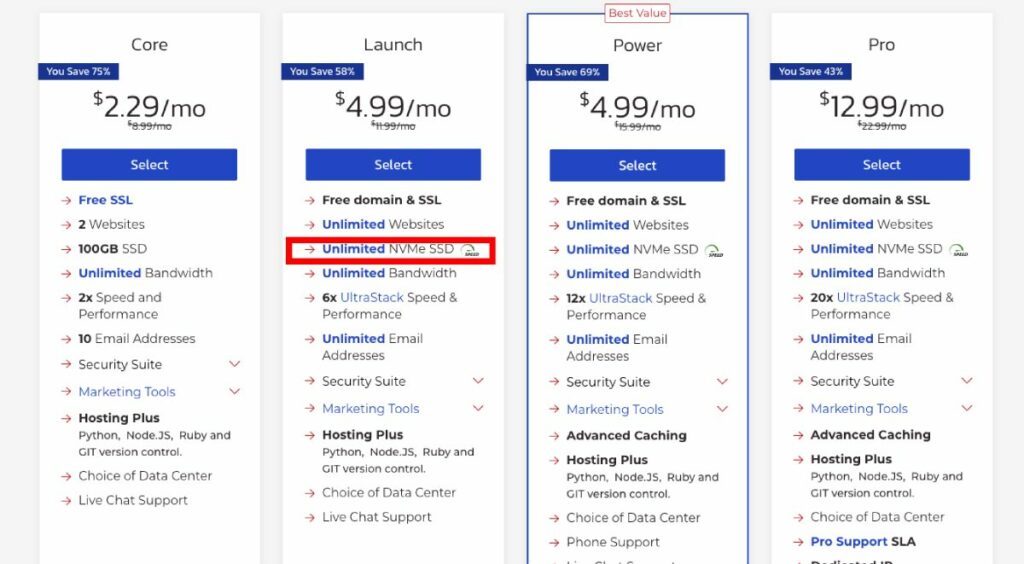Image resolution: width=1024 pixels, height=564 pixels.
Task: Click arrow bullet beside Core Live Chat Support
Action: pyautogui.click(x=66, y=501)
